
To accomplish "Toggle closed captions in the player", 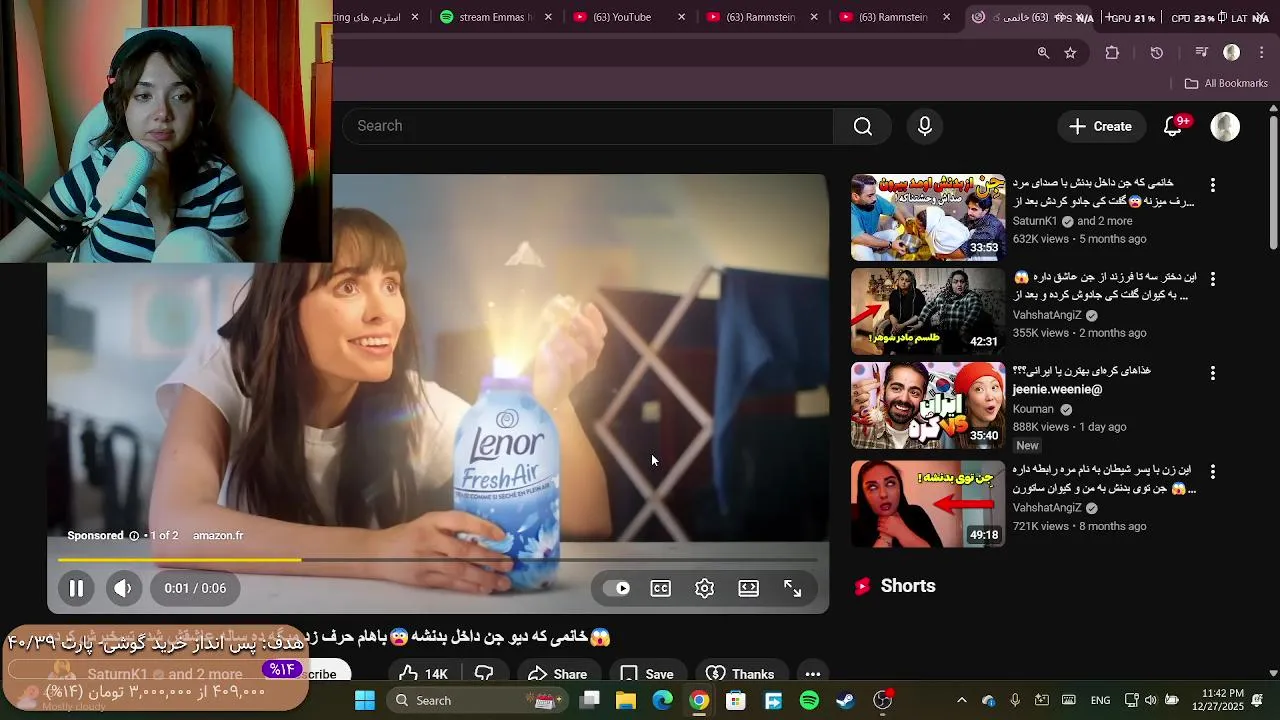I will coord(661,588).
